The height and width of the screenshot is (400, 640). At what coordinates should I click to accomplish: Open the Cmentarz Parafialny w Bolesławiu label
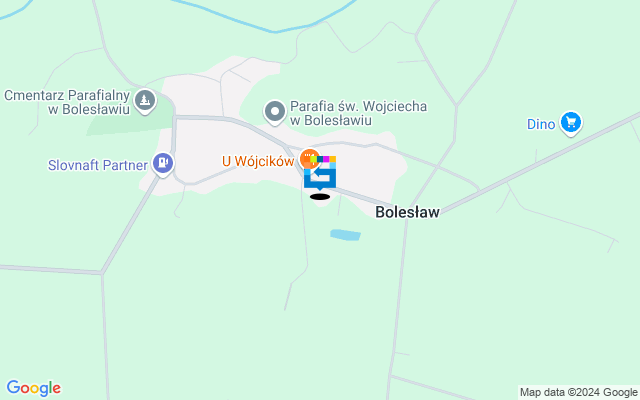point(67,102)
